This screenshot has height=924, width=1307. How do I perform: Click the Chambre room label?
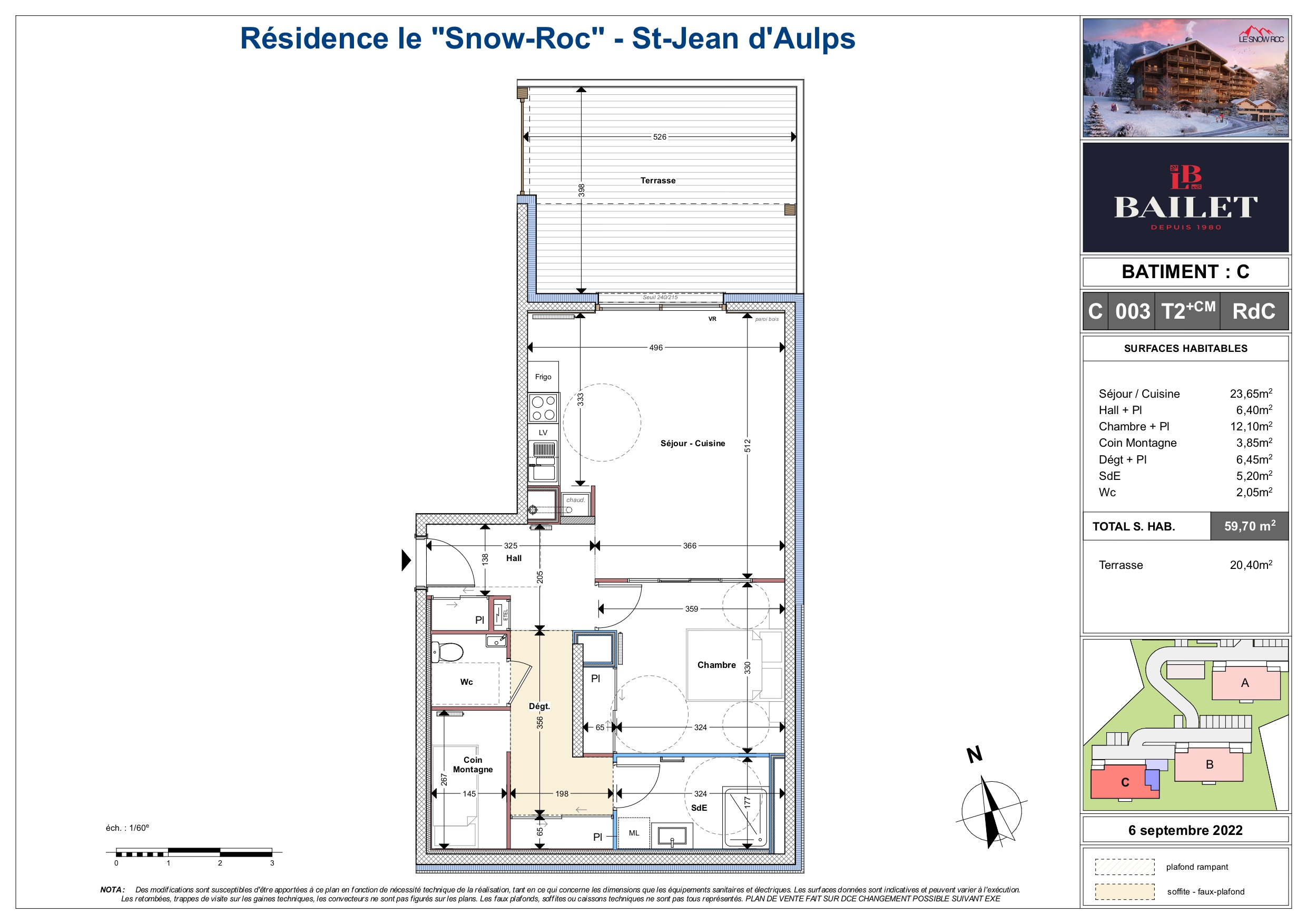(x=716, y=665)
